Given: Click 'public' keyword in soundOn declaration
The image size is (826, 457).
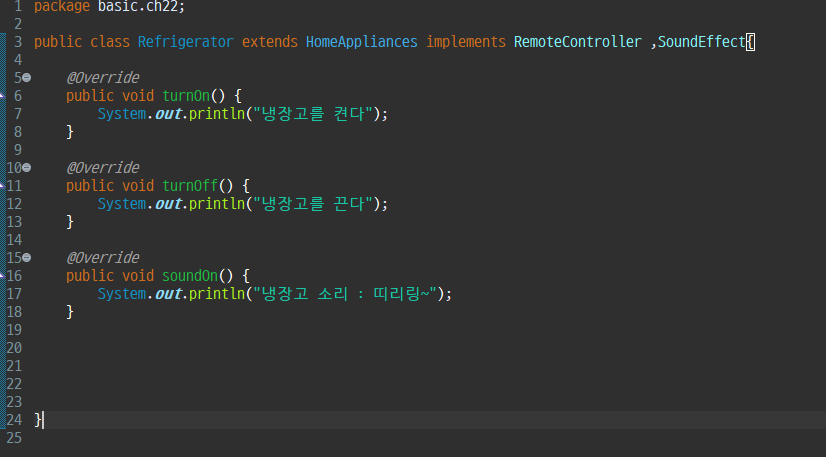Looking at the screenshot, I should coord(90,276).
